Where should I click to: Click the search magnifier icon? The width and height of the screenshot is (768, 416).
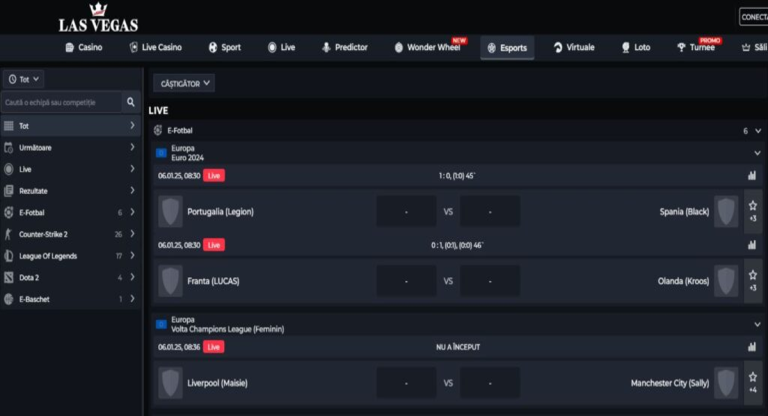click(x=131, y=102)
